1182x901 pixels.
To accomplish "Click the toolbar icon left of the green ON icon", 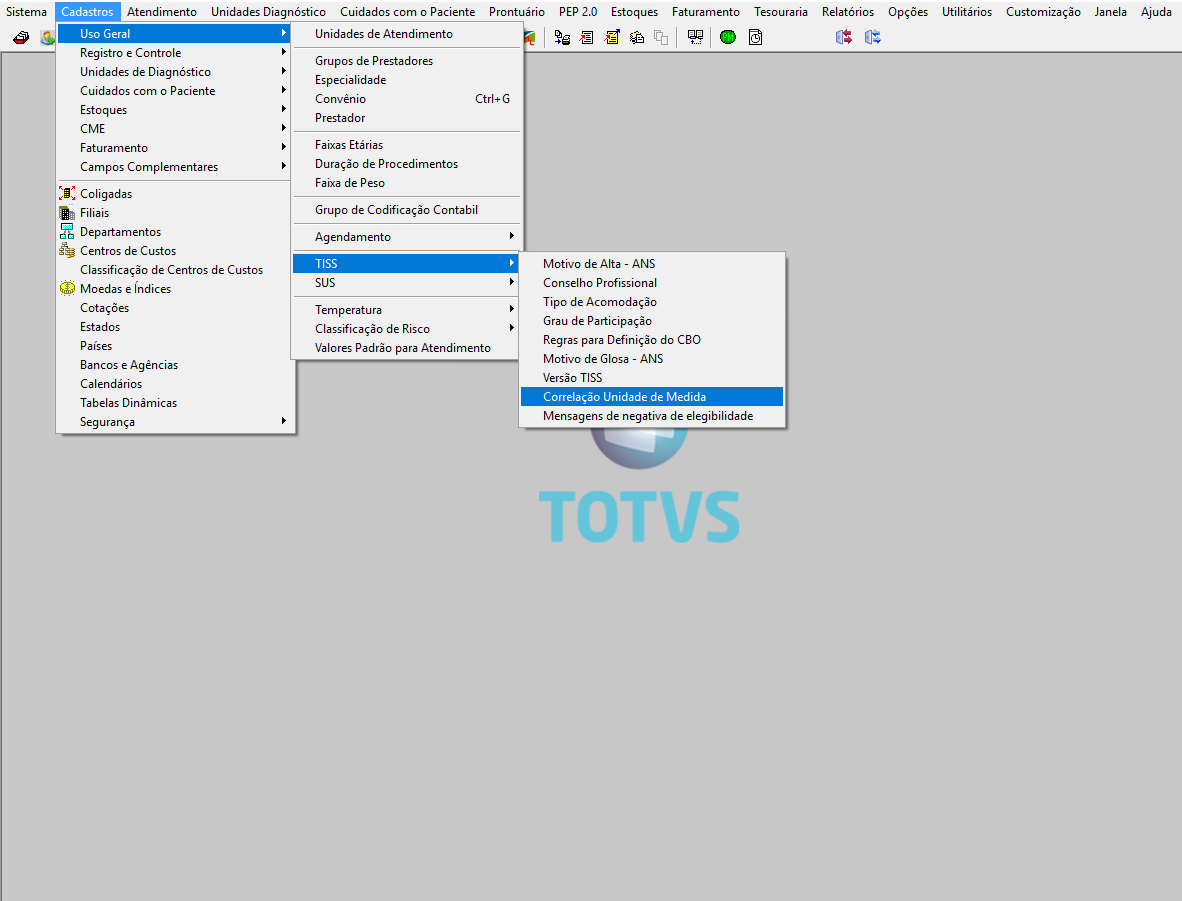I will [x=695, y=37].
